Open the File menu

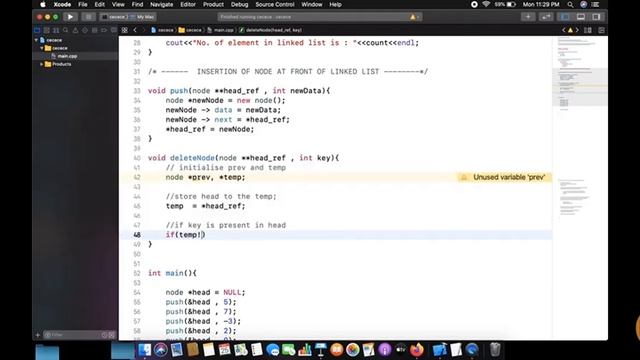(83, 4)
